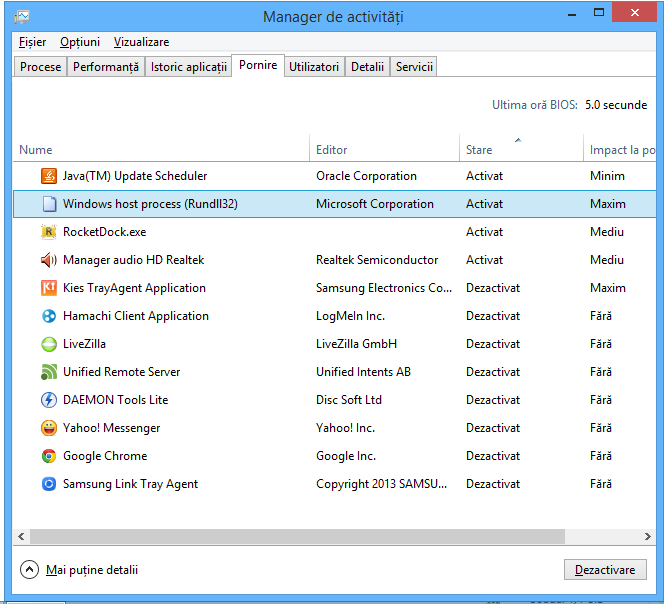664x604 pixels.
Task: Click the Hamachi Client icon
Action: click(49, 316)
